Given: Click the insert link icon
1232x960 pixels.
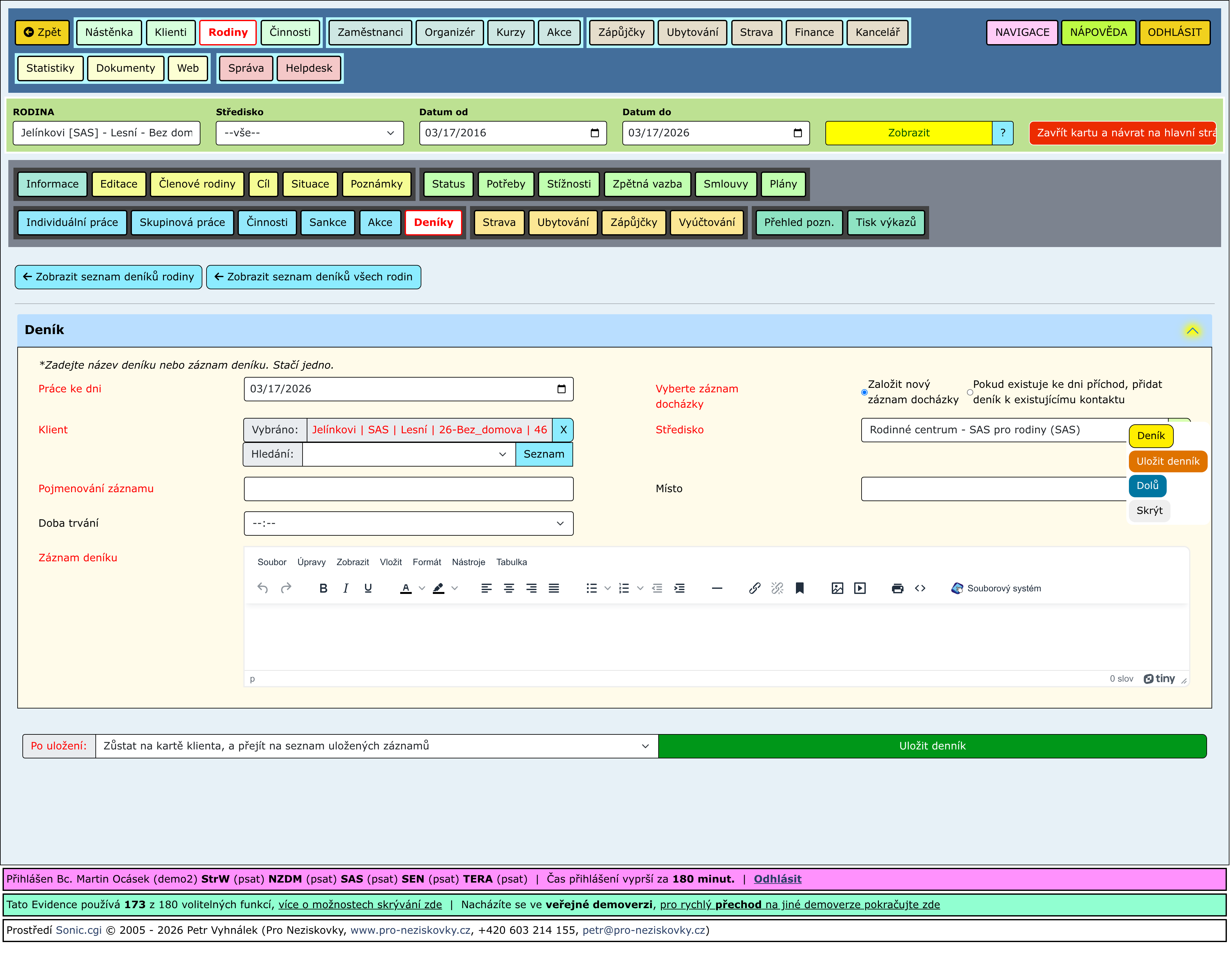Looking at the screenshot, I should point(754,588).
